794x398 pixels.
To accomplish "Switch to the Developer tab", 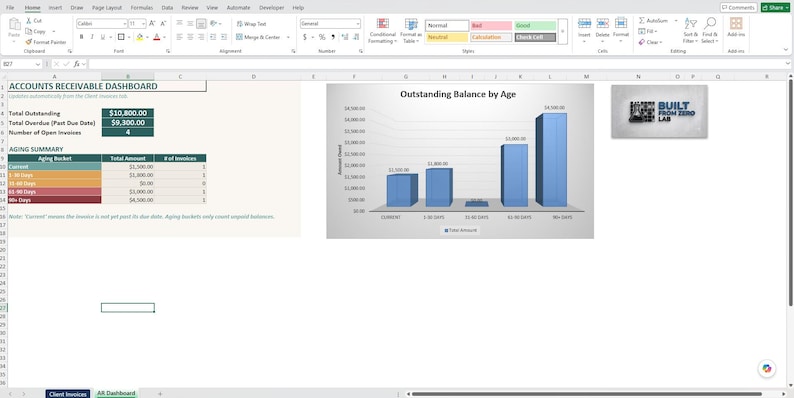I will tap(271, 8).
